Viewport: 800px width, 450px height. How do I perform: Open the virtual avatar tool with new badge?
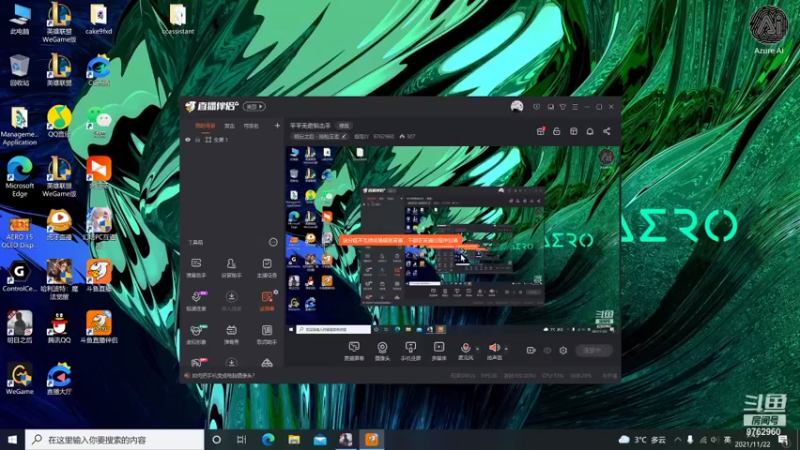[196, 335]
